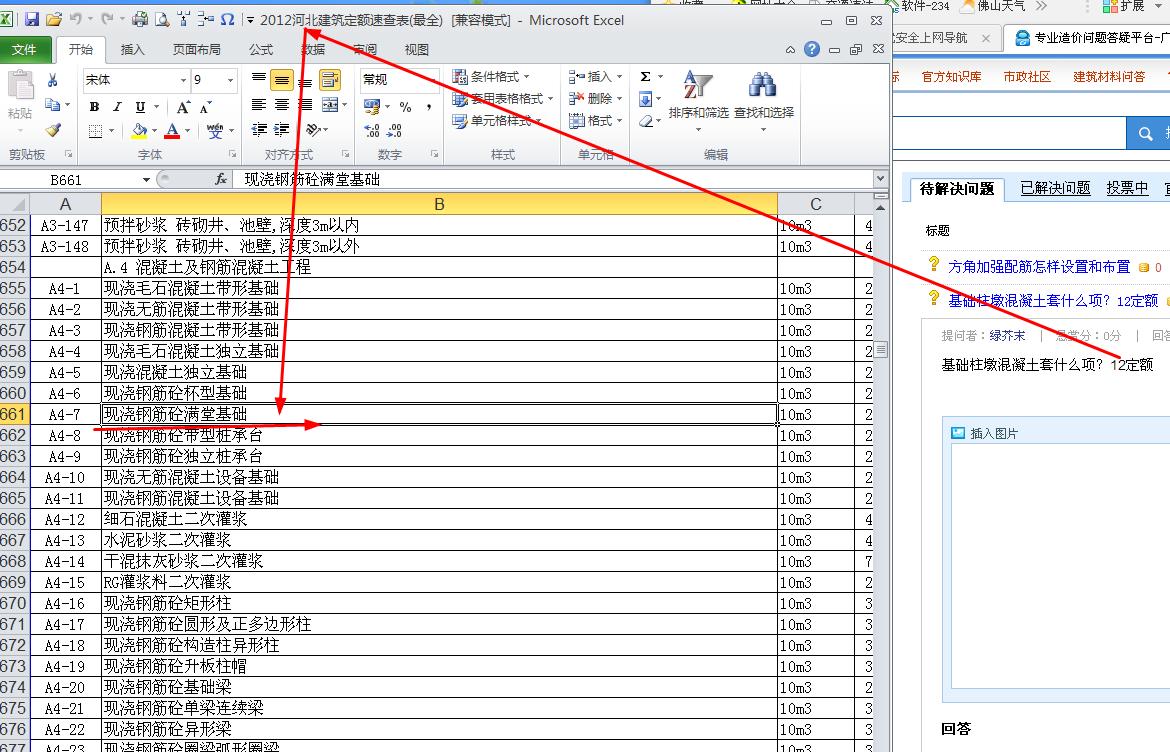Open question 方角加强配筋怎样设置和布置

pos(1039,266)
